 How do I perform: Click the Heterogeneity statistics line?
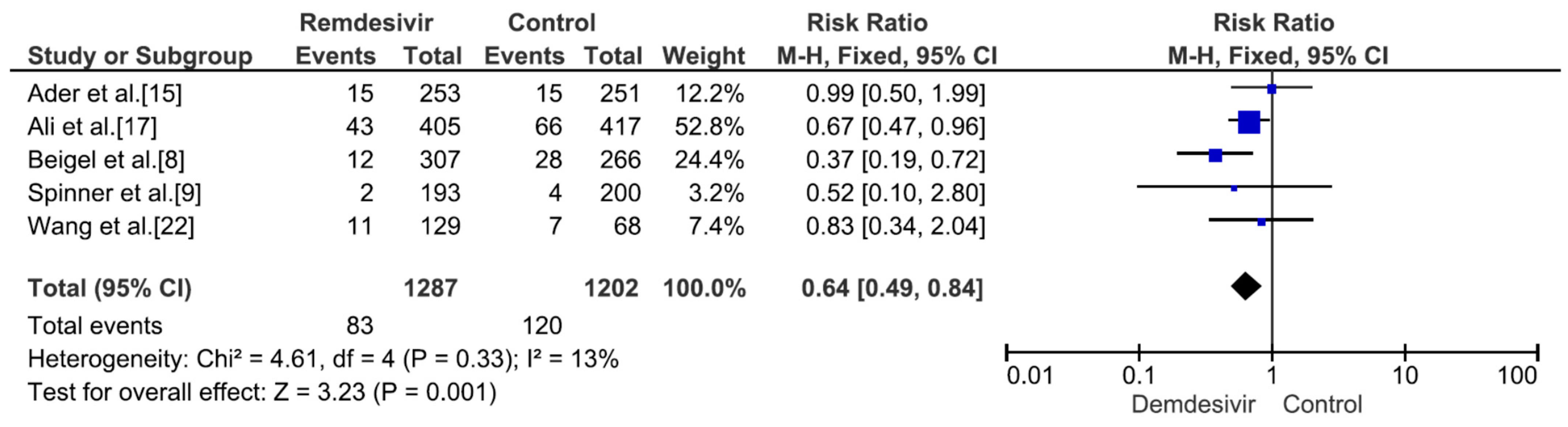[323, 359]
